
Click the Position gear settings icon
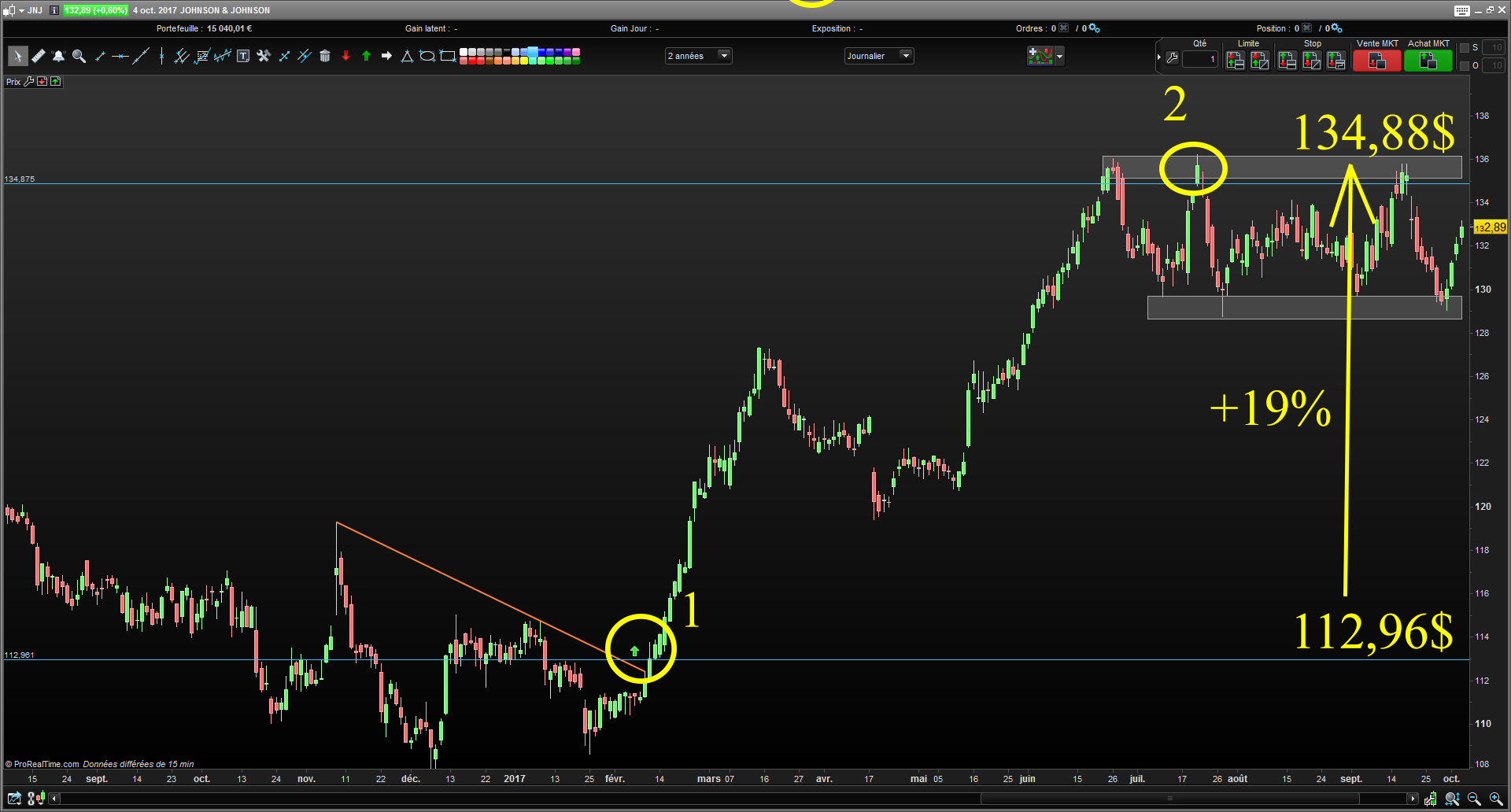[x=1336, y=28]
